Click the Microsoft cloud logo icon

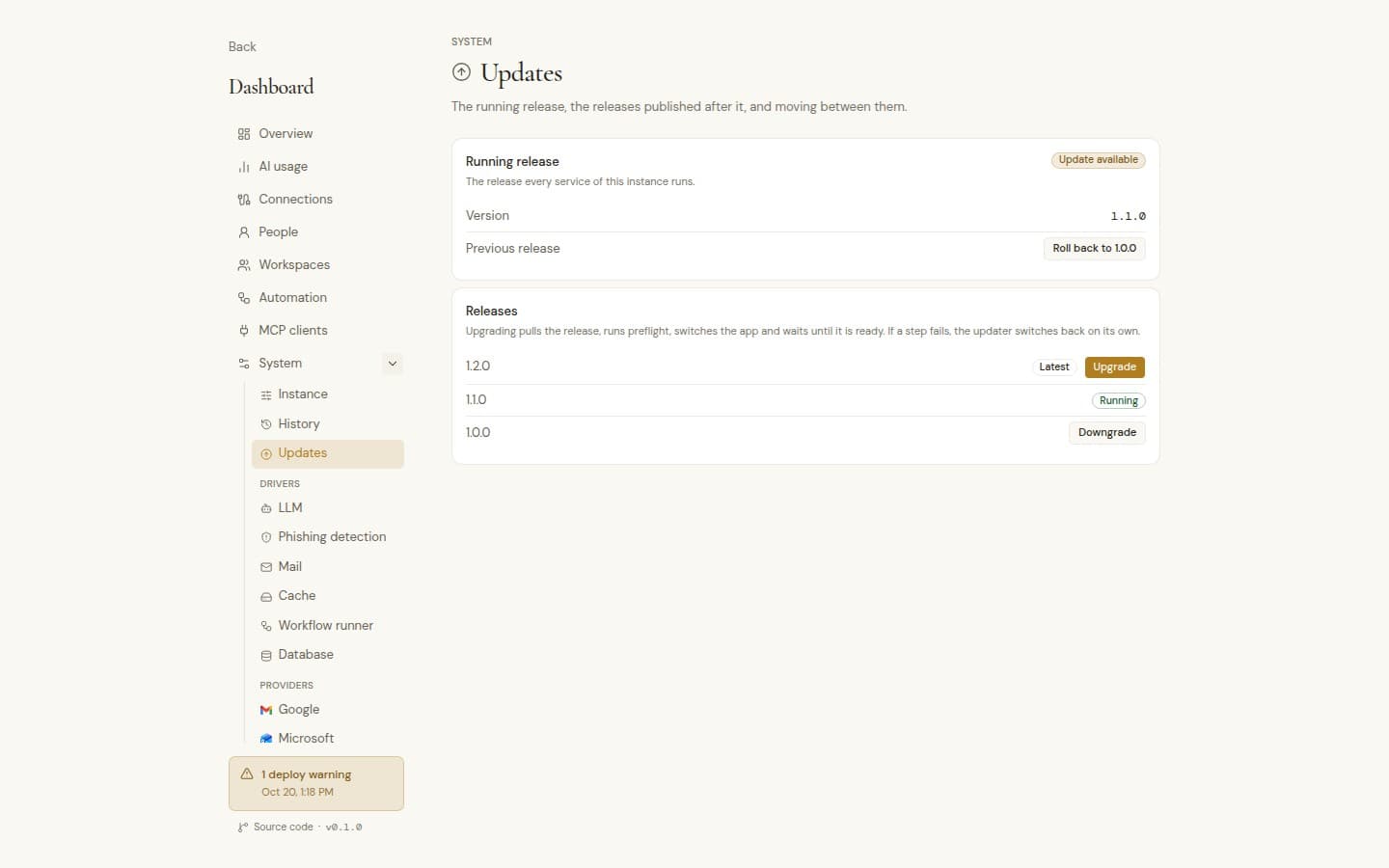[x=266, y=739]
